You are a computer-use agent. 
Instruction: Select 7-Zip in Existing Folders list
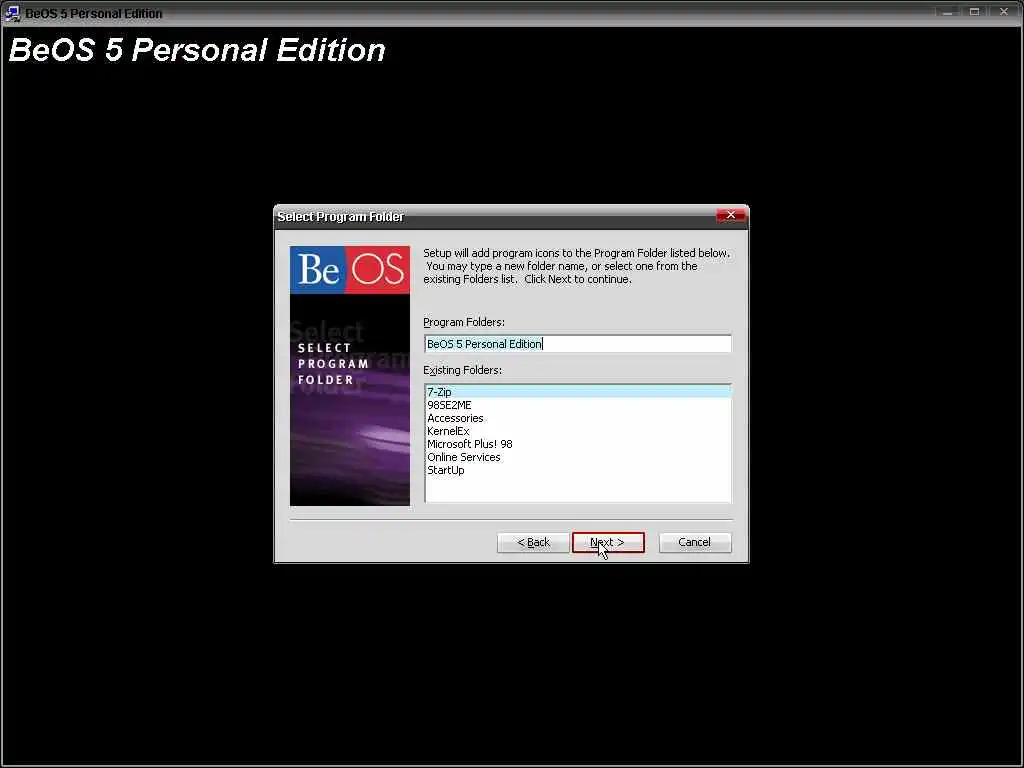coord(577,392)
